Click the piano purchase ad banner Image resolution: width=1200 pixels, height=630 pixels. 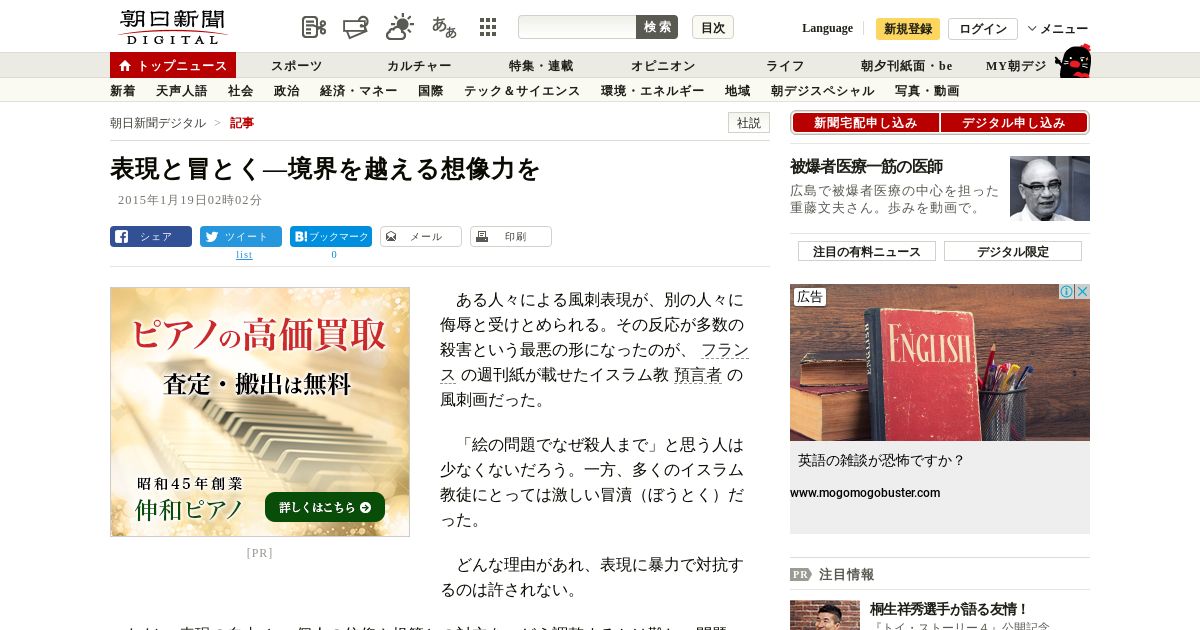pyautogui.click(x=260, y=412)
